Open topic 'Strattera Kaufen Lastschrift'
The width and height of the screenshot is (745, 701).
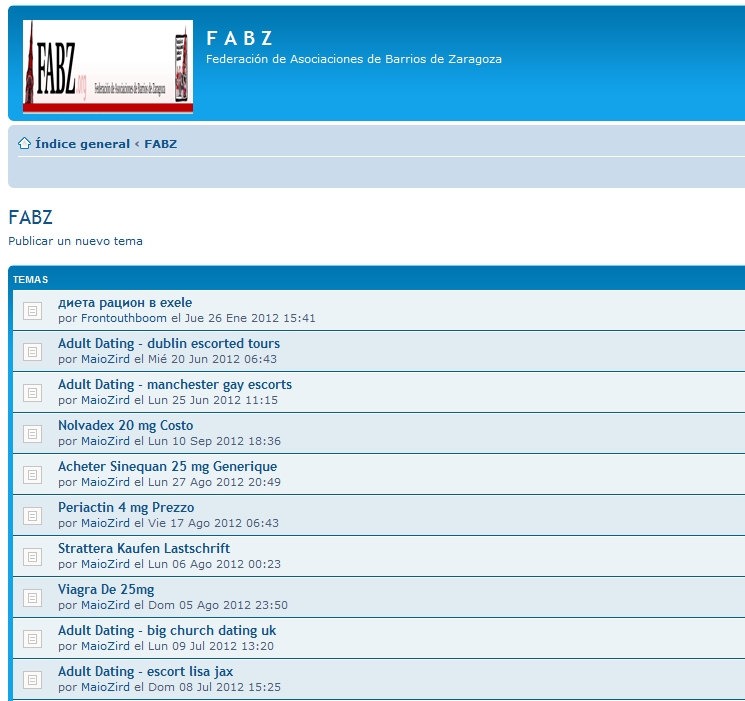[x=144, y=548]
